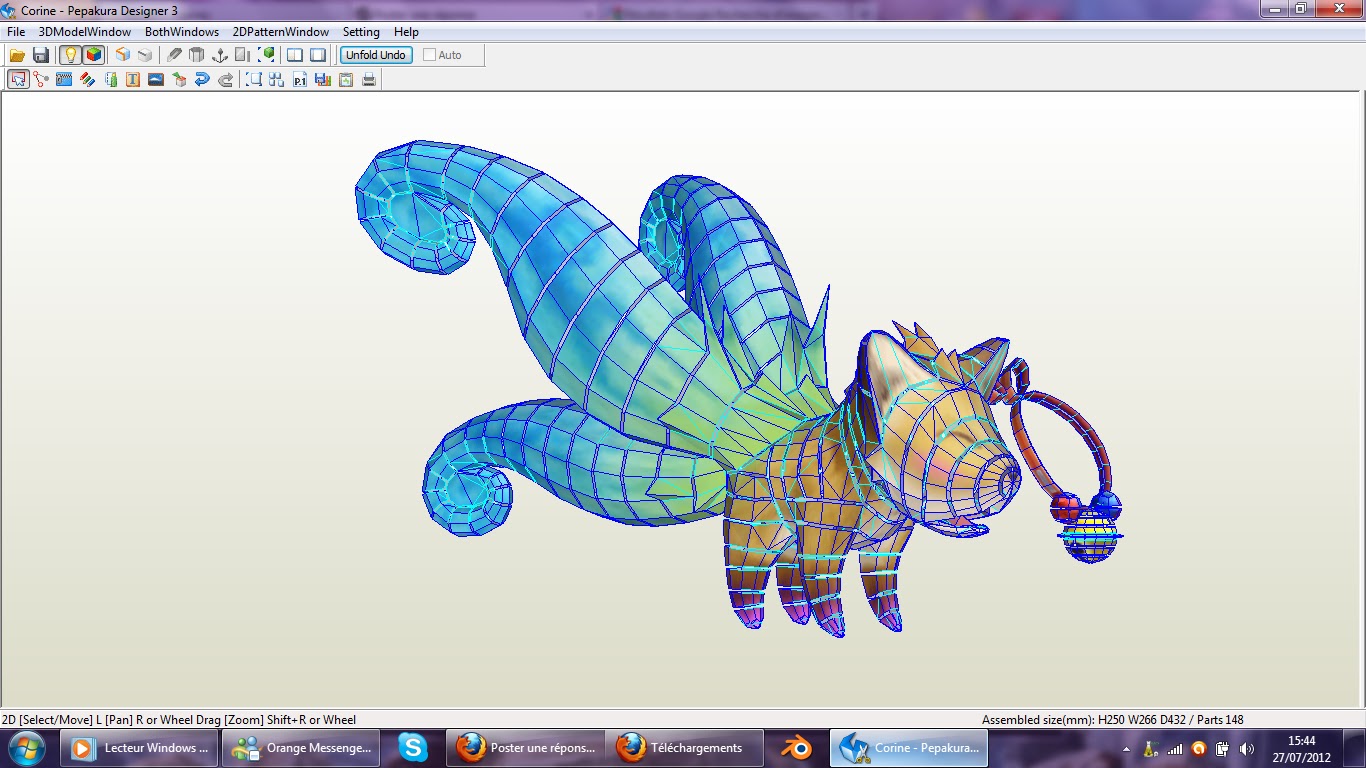
Task: Click the floppy disk with color bars export icon
Action: click(x=323, y=79)
